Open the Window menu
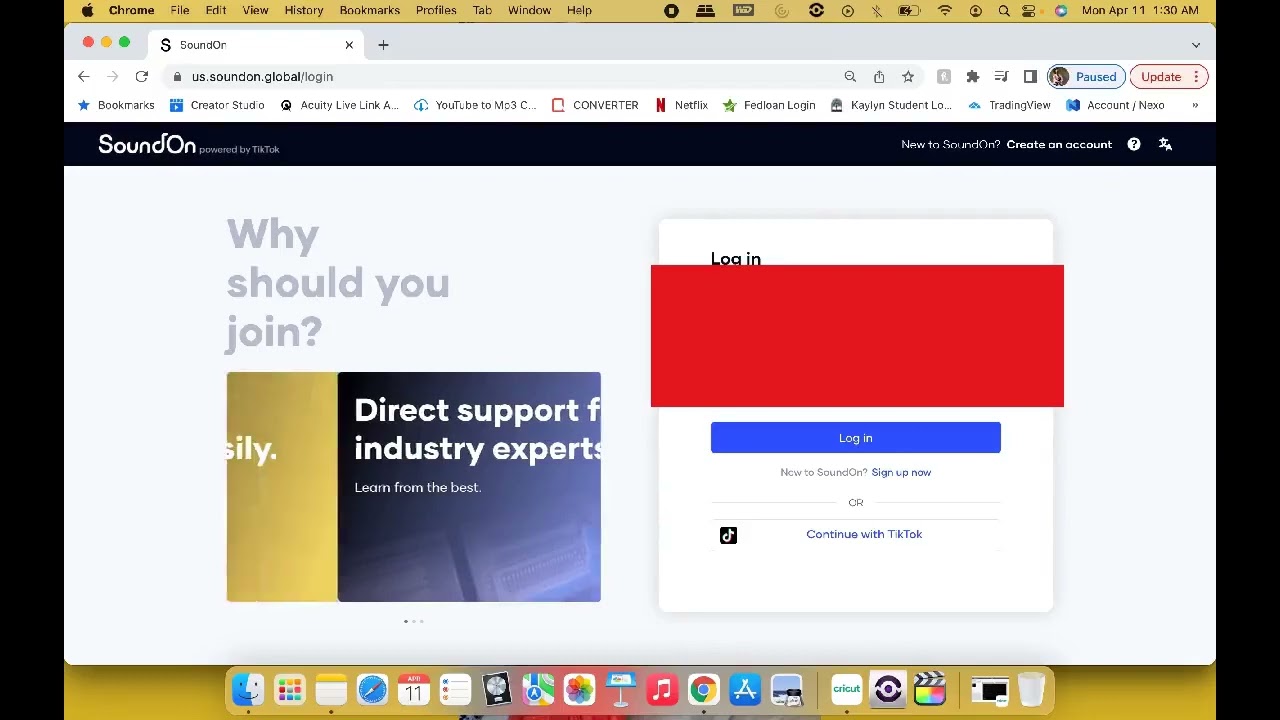This screenshot has width=1280, height=720. 529,10
